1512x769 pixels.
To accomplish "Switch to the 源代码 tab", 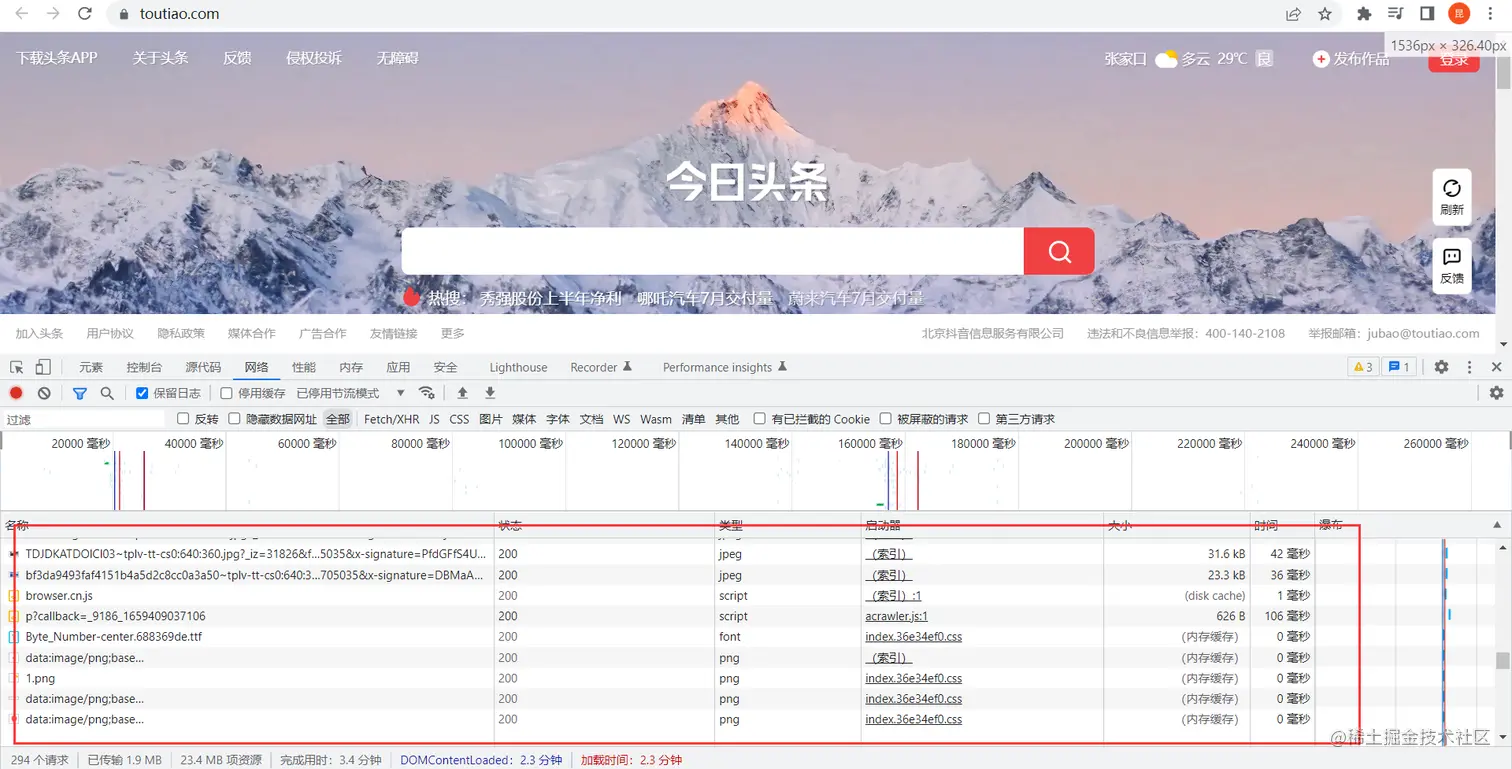I will pos(203,367).
